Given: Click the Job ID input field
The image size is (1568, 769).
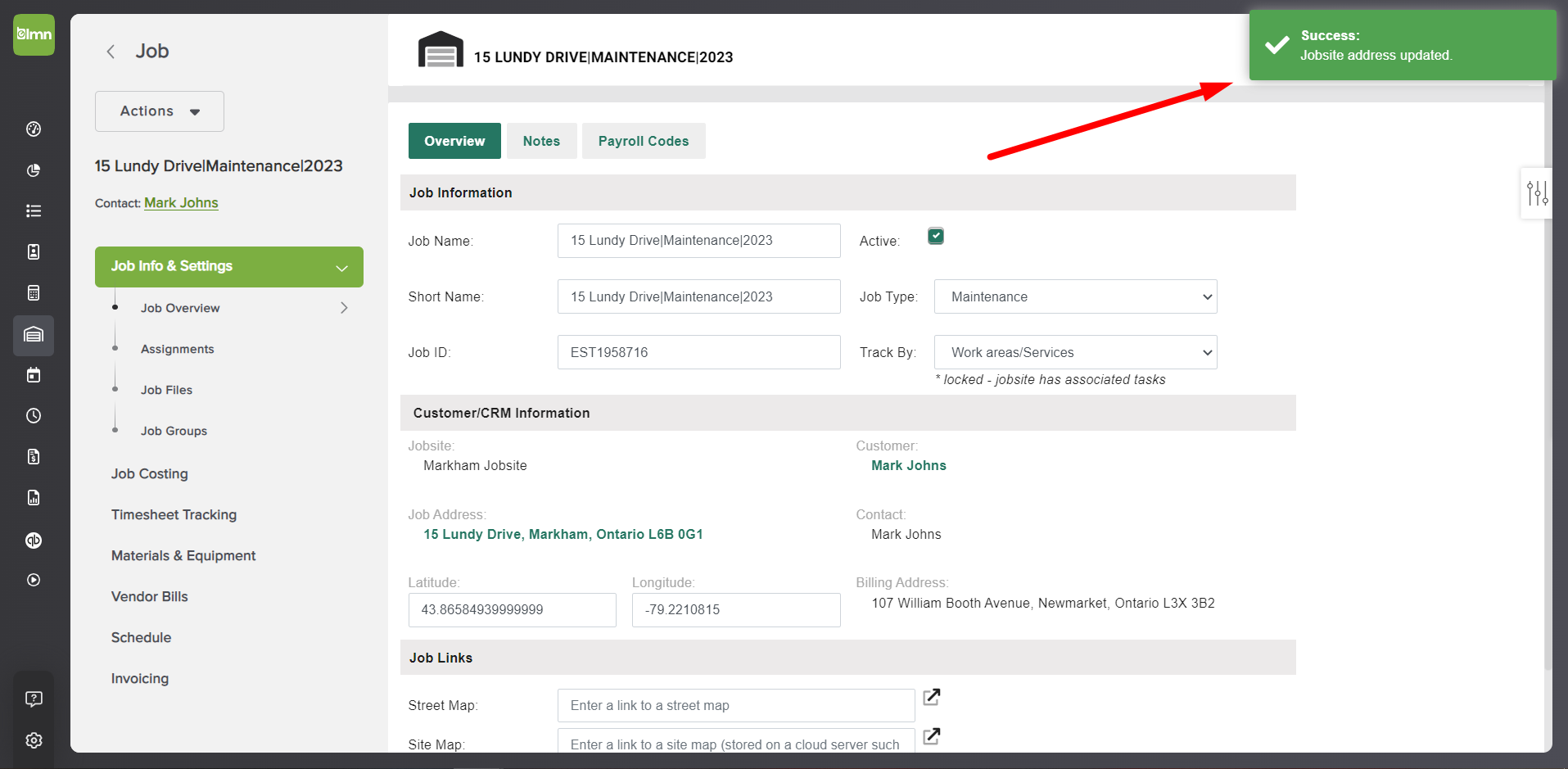Looking at the screenshot, I should pyautogui.click(x=699, y=352).
